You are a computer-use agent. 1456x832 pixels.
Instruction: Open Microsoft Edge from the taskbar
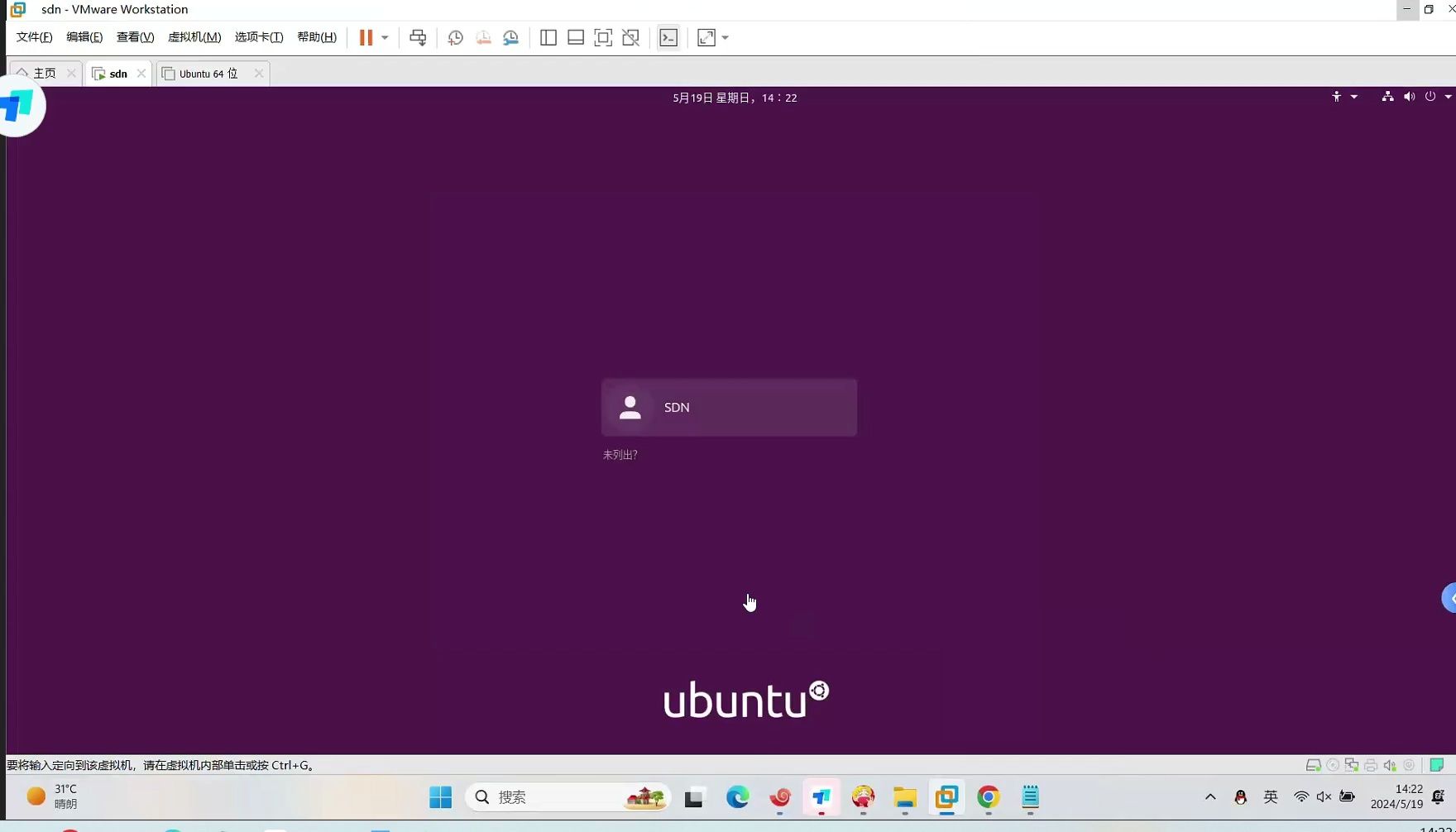coord(737,797)
